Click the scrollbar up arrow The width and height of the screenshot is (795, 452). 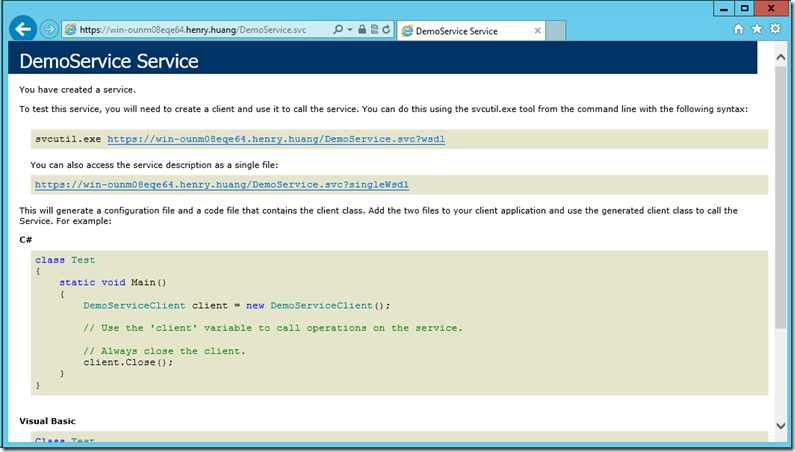781,57
